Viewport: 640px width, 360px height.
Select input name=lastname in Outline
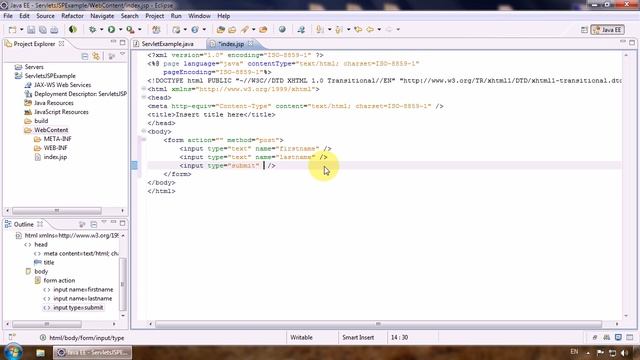(x=82, y=298)
